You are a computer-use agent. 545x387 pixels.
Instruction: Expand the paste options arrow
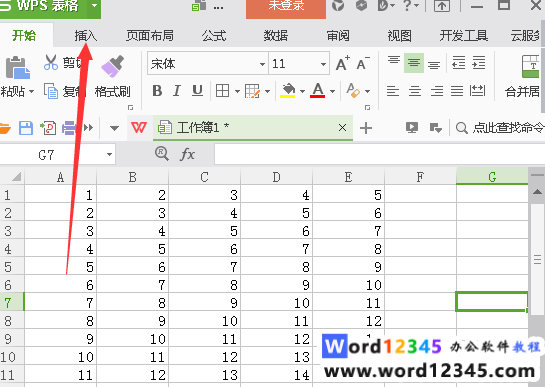pyautogui.click(x=31, y=92)
